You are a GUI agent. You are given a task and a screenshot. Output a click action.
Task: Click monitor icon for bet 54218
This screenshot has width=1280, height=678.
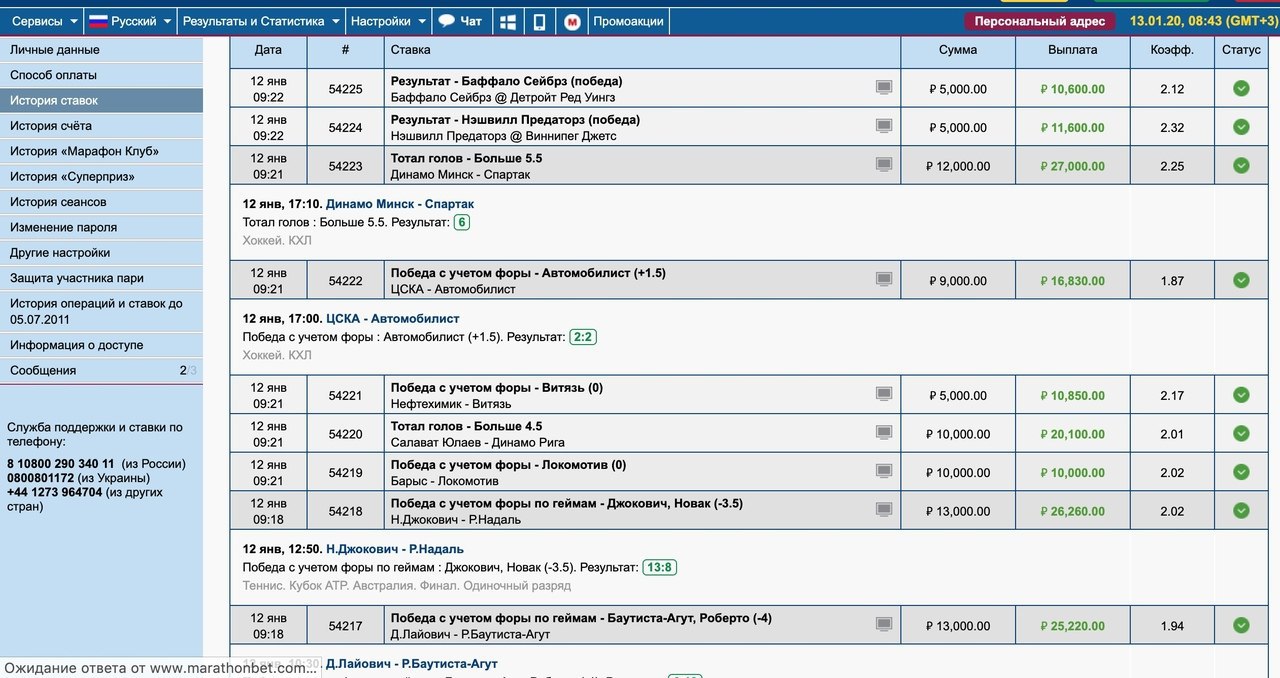[884, 510]
